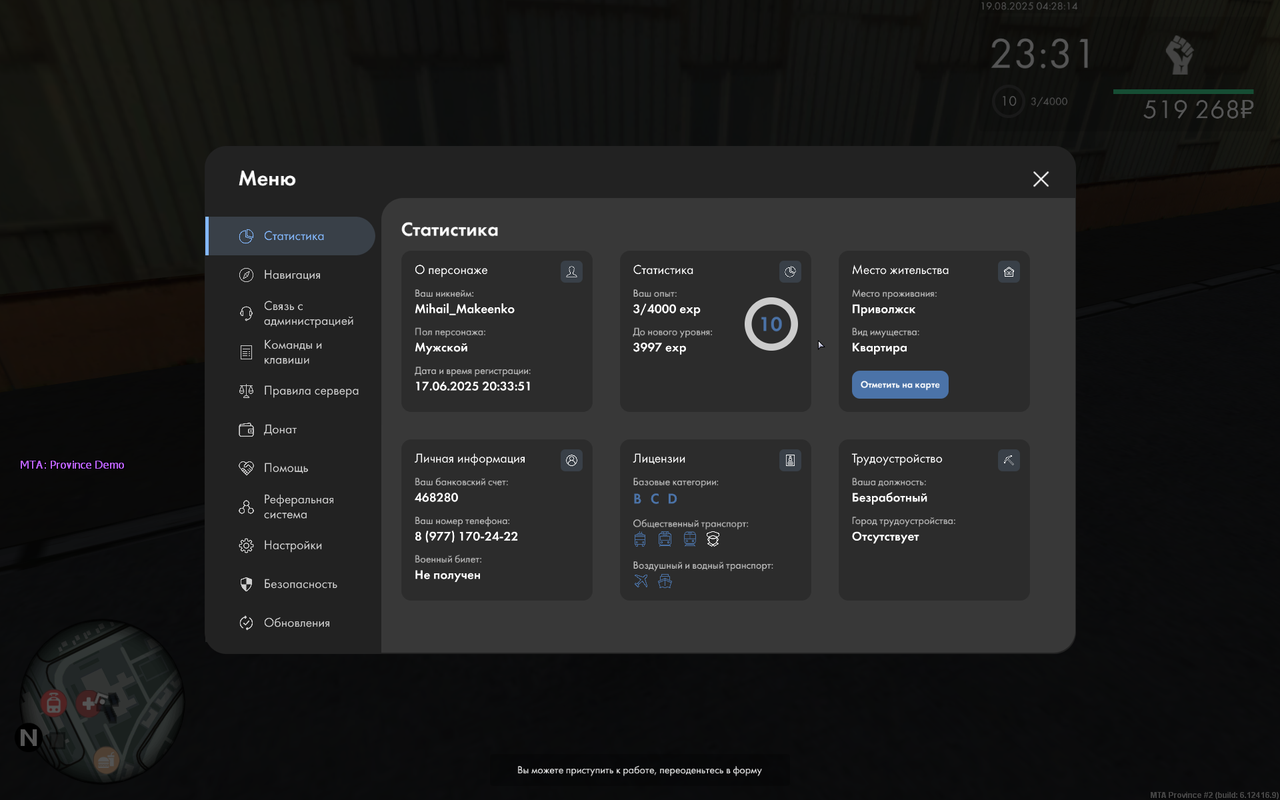Click the 3997 exp value
1280x800 pixels.
click(660, 348)
